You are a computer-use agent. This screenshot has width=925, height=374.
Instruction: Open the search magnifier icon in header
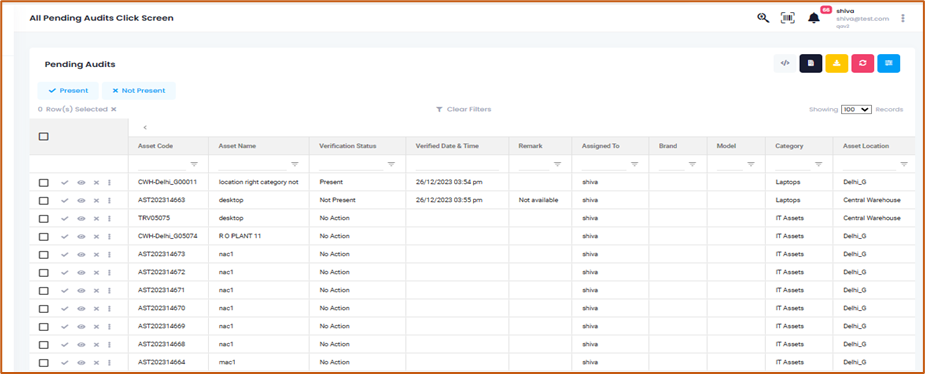763,18
